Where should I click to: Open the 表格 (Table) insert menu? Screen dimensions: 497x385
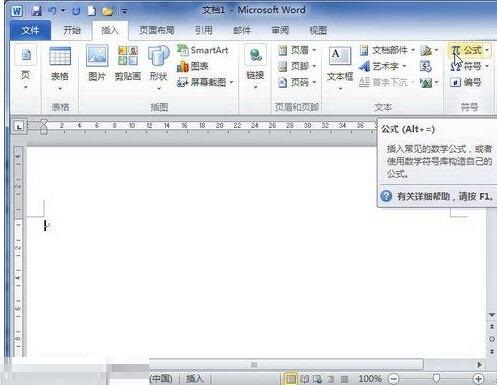[60, 68]
